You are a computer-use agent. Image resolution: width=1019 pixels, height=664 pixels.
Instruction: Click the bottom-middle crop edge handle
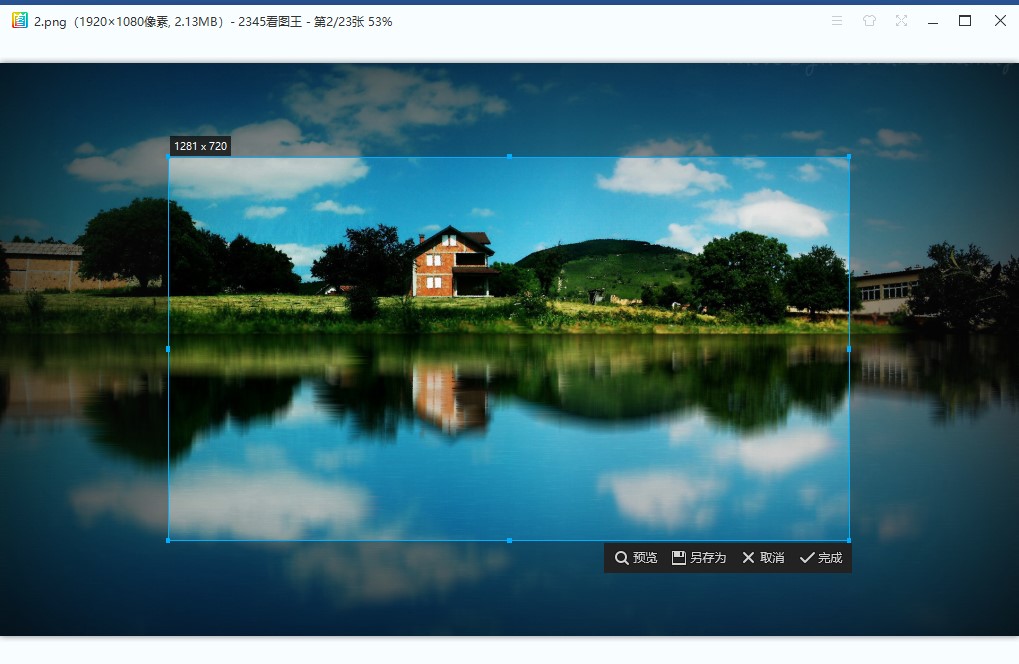click(509, 541)
